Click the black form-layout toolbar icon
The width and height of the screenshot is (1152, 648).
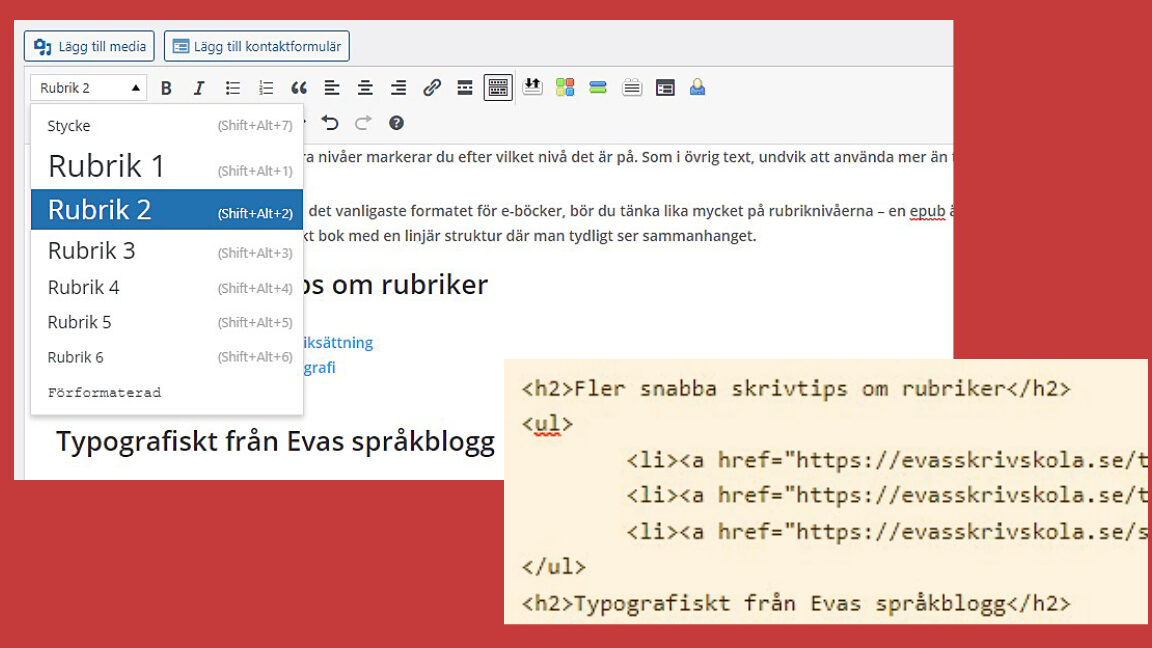coord(665,88)
